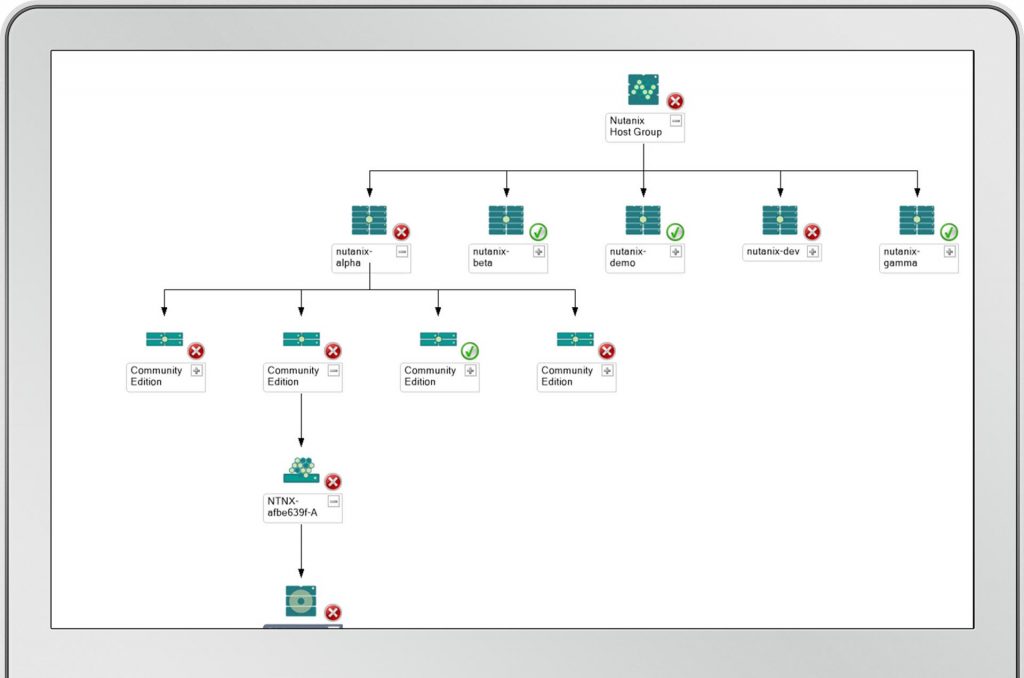Click the "nutanix-gamma" label
Screen dimensions: 1024x678
tap(901, 257)
